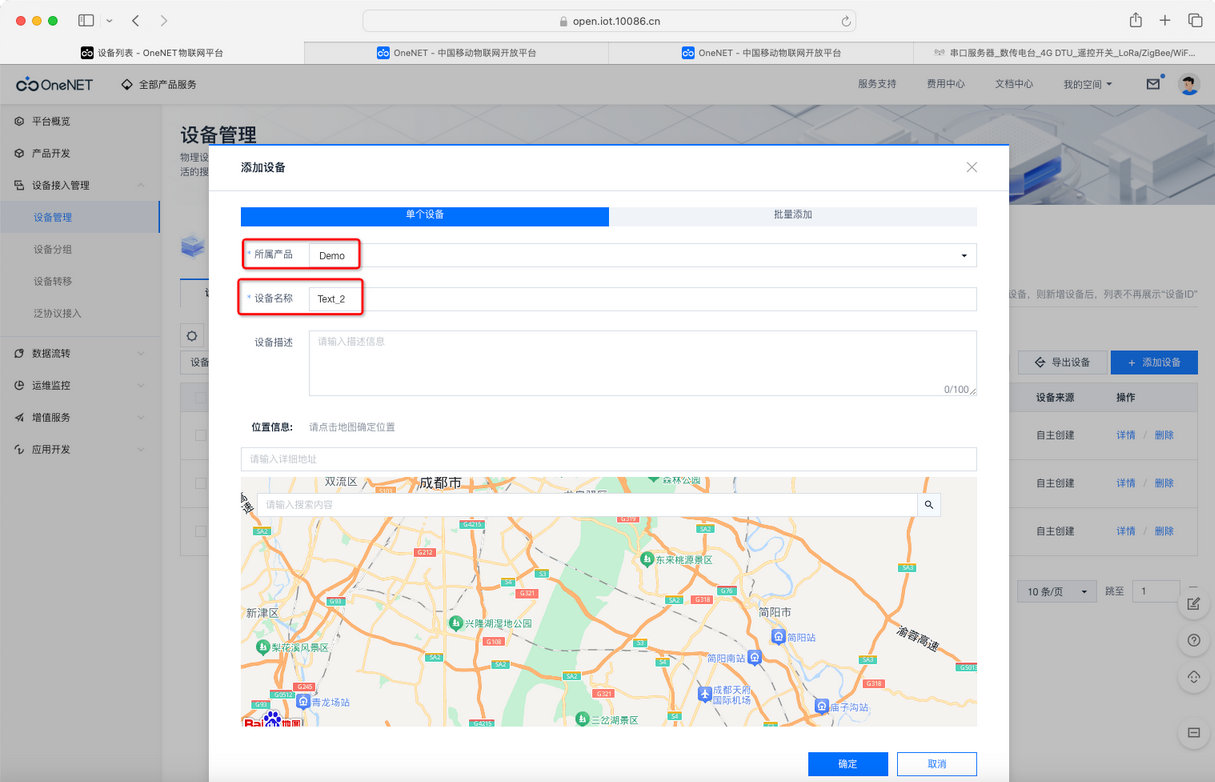Click the gear settings icon above the device table

[x=191, y=335]
